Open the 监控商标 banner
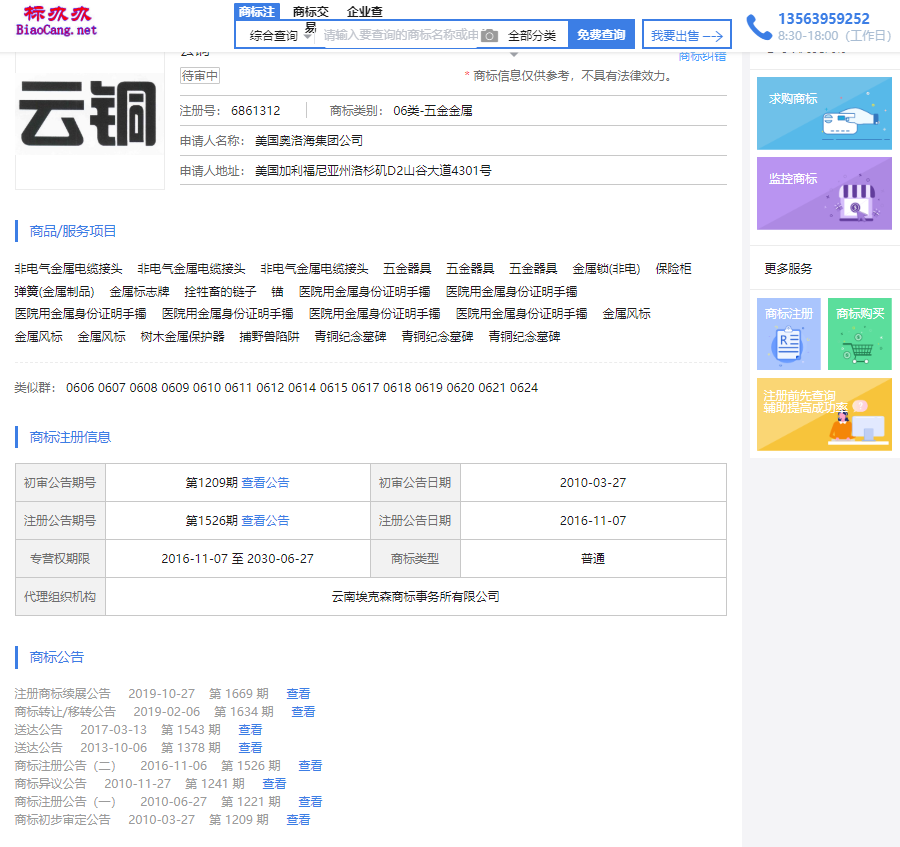 pyautogui.click(x=824, y=193)
